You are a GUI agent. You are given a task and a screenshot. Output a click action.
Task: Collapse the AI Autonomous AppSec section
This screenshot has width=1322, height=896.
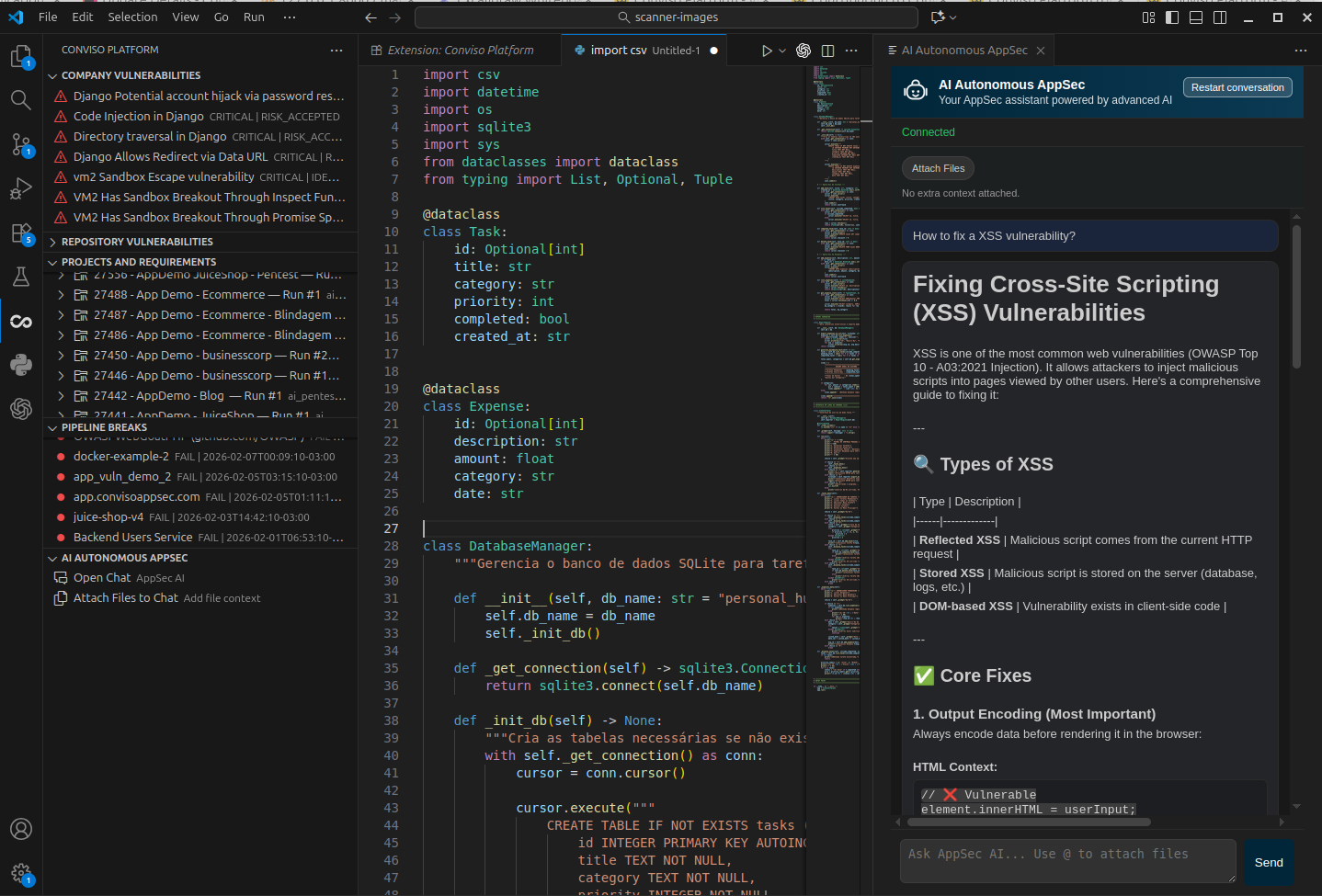199,558
